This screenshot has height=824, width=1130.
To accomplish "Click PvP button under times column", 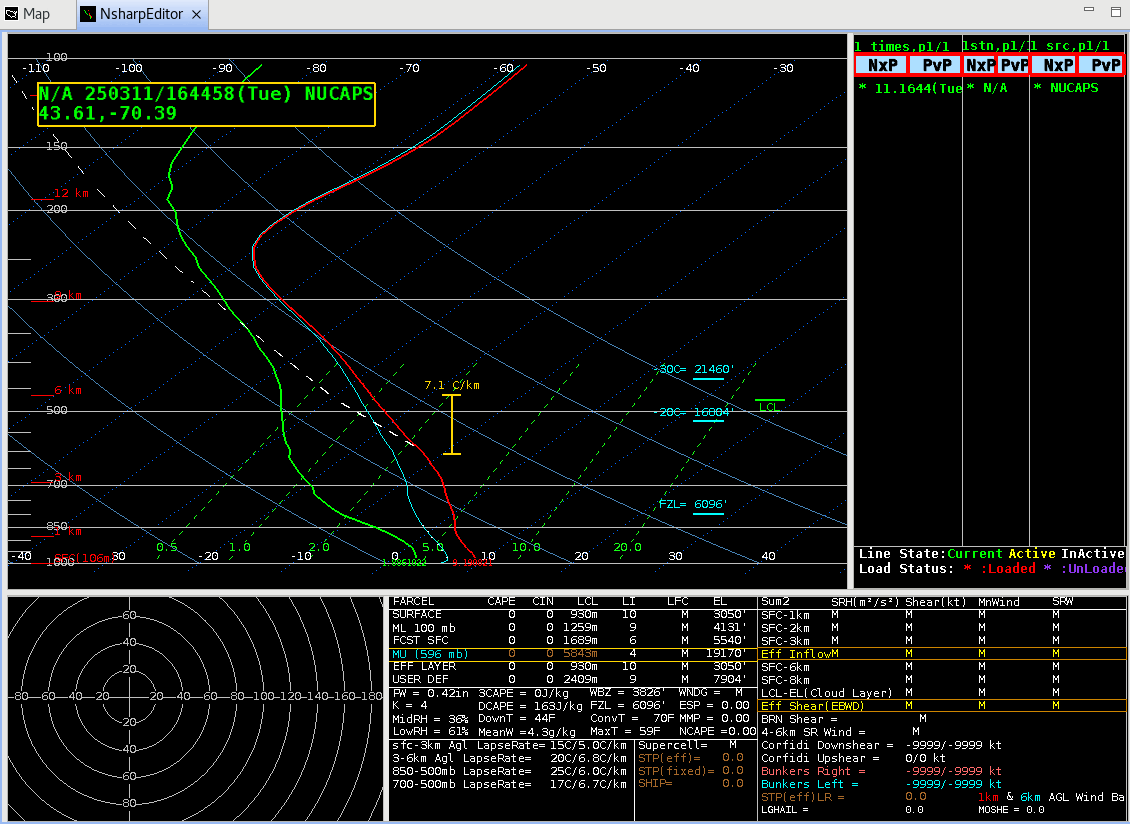I will point(936,65).
